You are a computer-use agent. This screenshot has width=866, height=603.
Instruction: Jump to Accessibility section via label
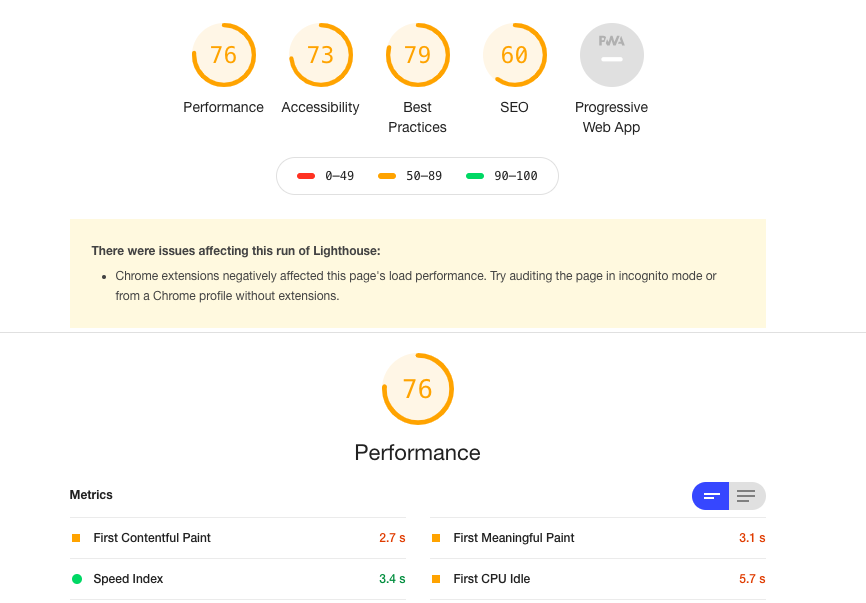[320, 107]
